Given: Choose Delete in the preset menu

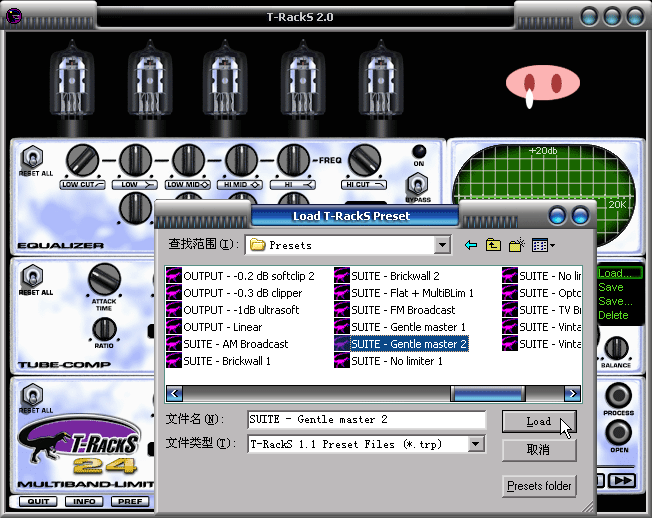Looking at the screenshot, I should [x=613, y=315].
